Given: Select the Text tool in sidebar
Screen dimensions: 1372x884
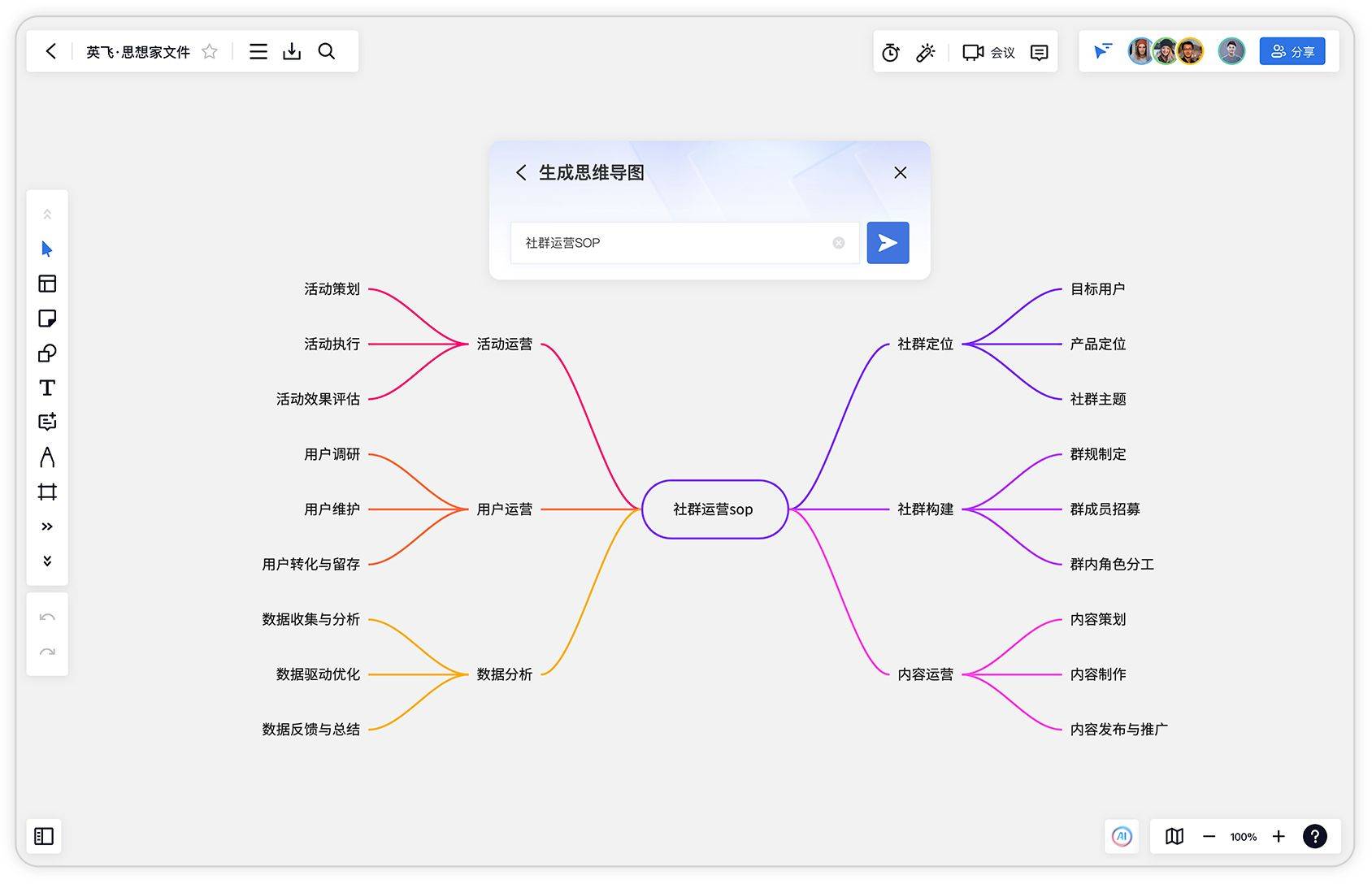Looking at the screenshot, I should click(x=47, y=388).
